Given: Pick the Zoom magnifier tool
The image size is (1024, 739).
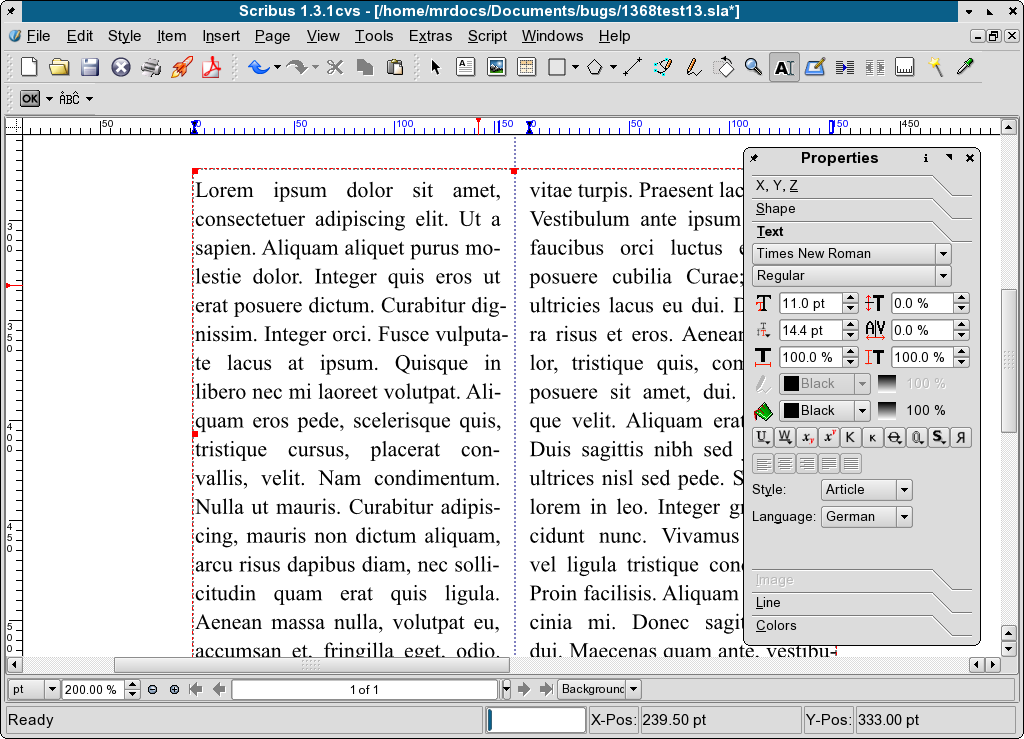Looking at the screenshot, I should click(x=753, y=67).
